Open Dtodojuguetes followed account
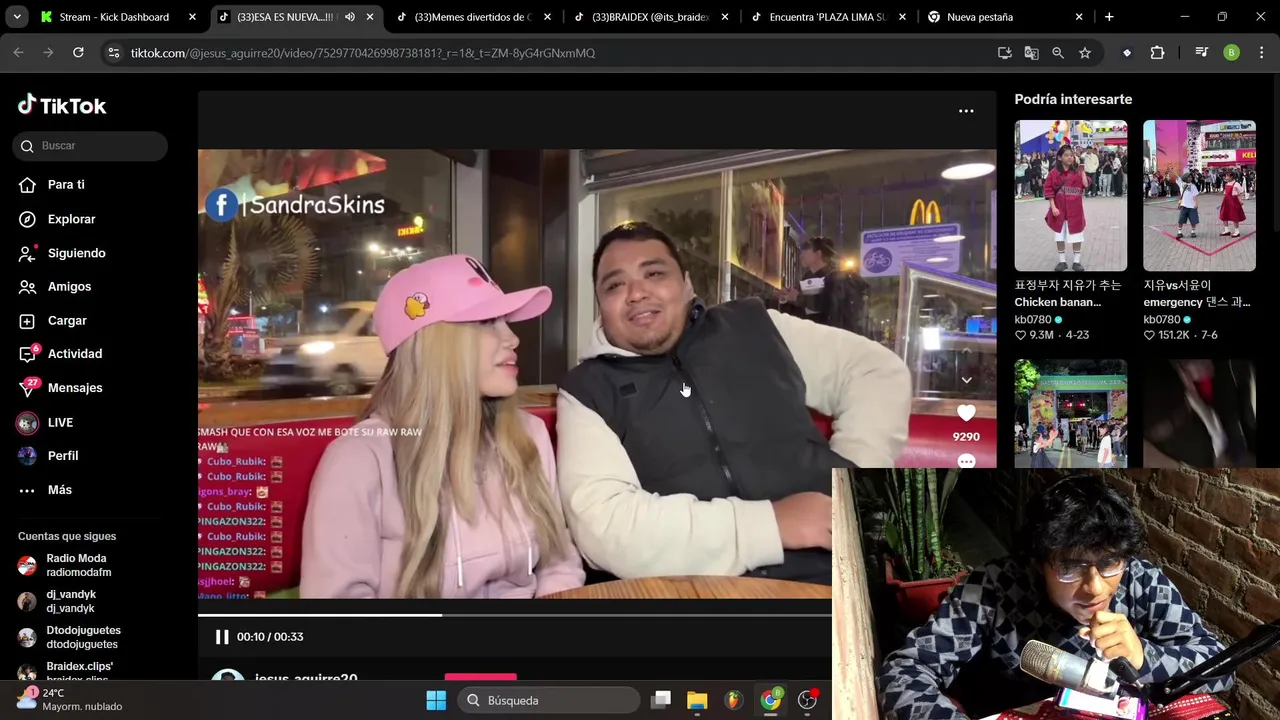Viewport: 1280px width, 720px height. (x=83, y=637)
